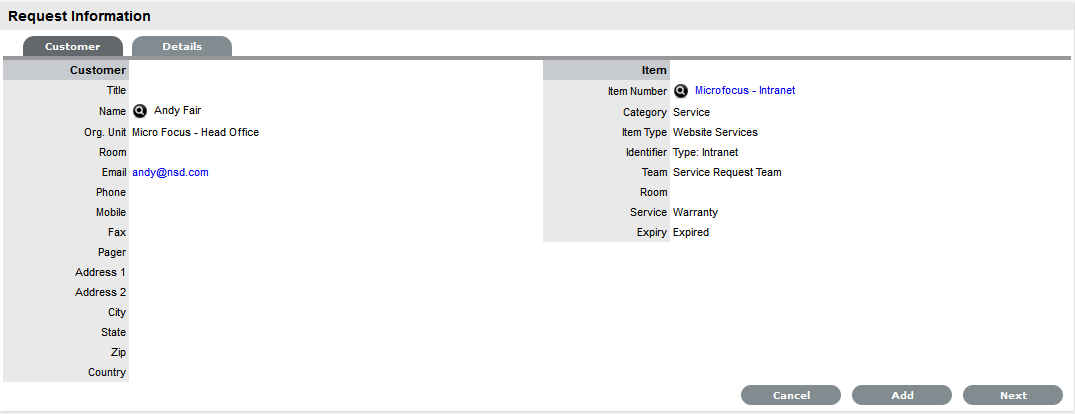Click the search icon beside Item Number

point(681,91)
